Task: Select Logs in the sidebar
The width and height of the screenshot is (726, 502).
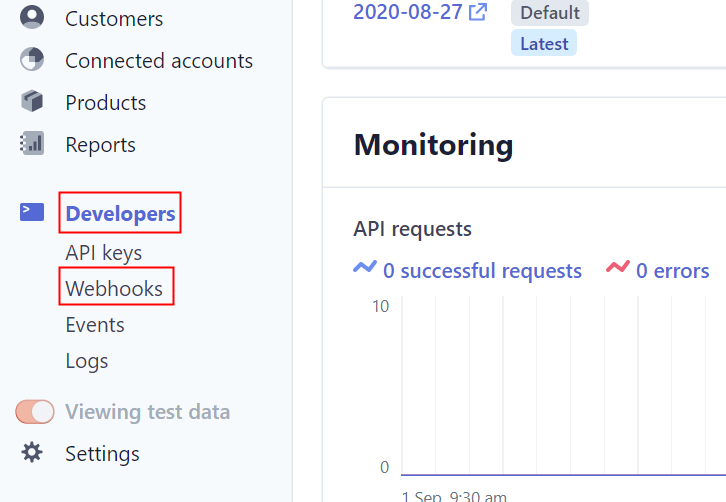Action: (87, 361)
